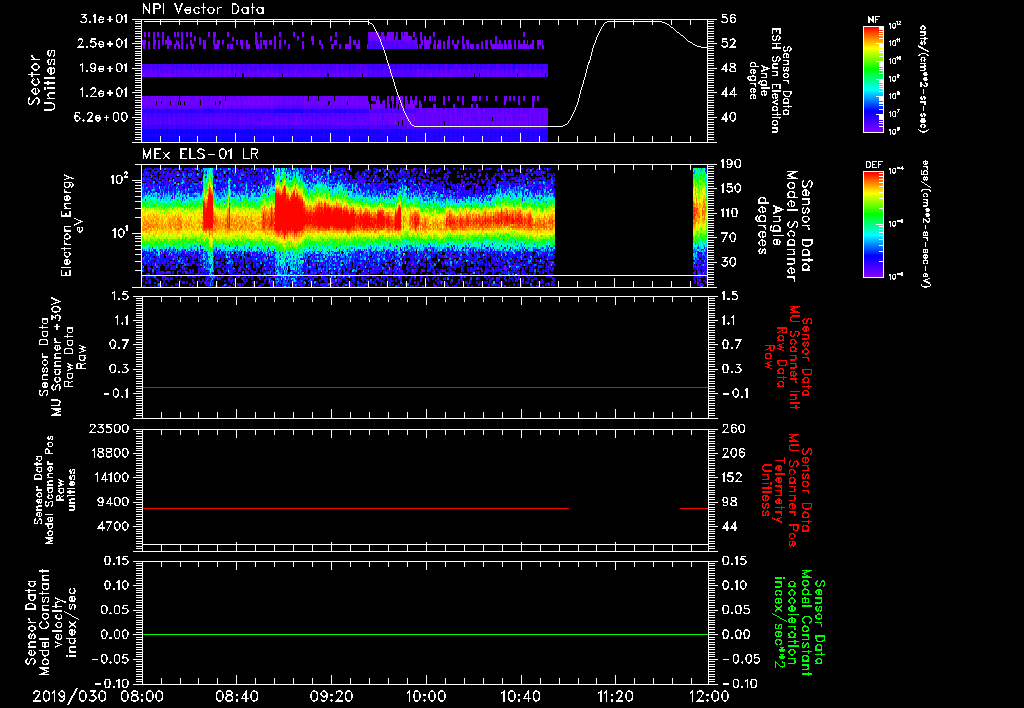Click the "DEF" color bar heading
Viewport: 1024px width, 708px height.
[x=873, y=165]
